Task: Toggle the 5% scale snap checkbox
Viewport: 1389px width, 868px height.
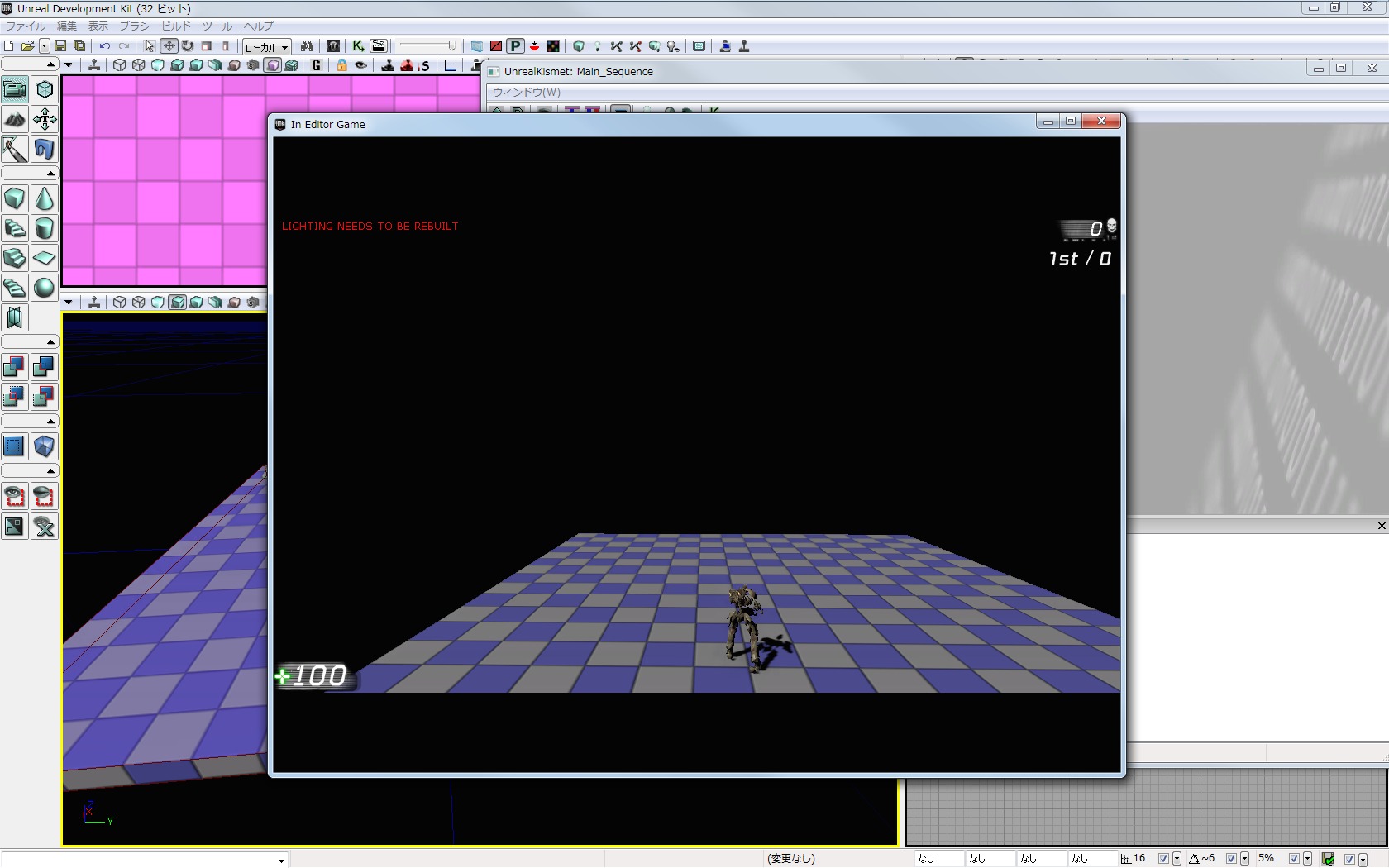Action: 1294,859
